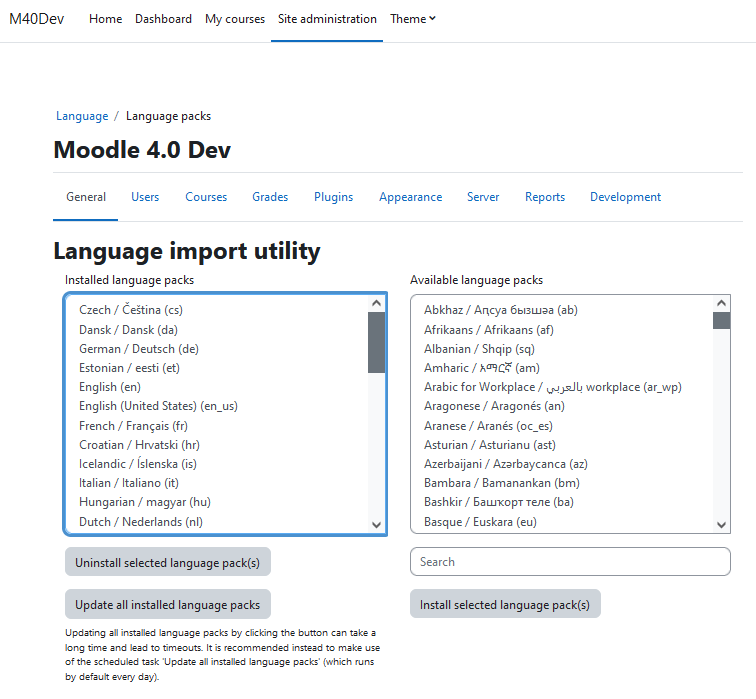Select Aranese / Aranés (oc_es) available pack

pos(562,426)
